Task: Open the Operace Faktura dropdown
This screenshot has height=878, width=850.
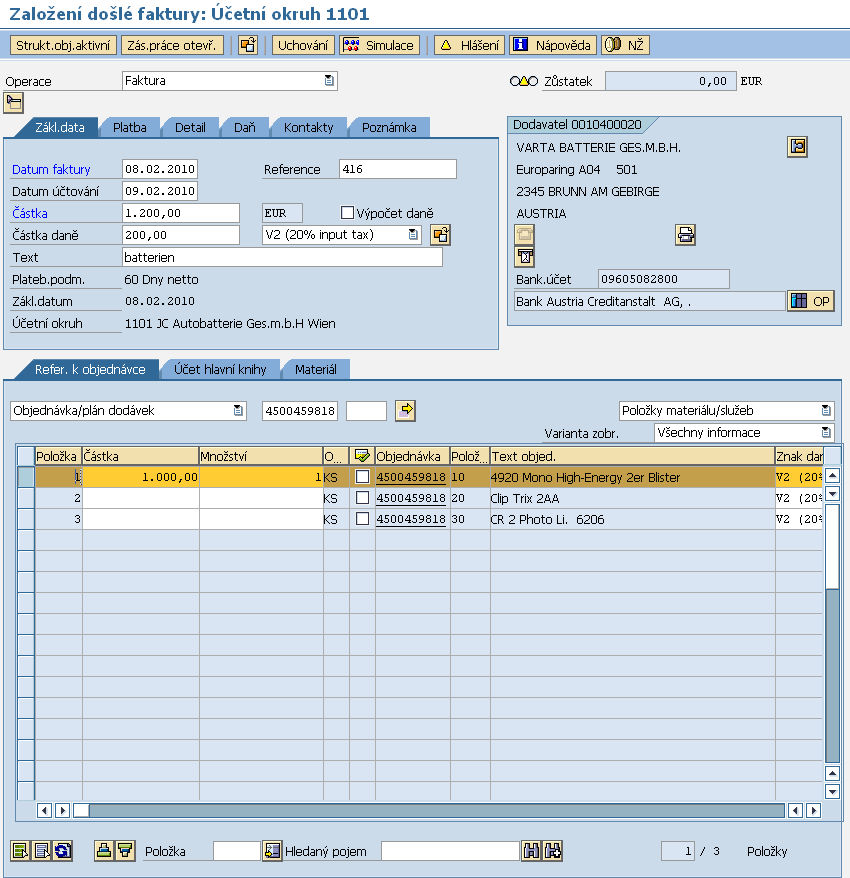Action: point(329,81)
